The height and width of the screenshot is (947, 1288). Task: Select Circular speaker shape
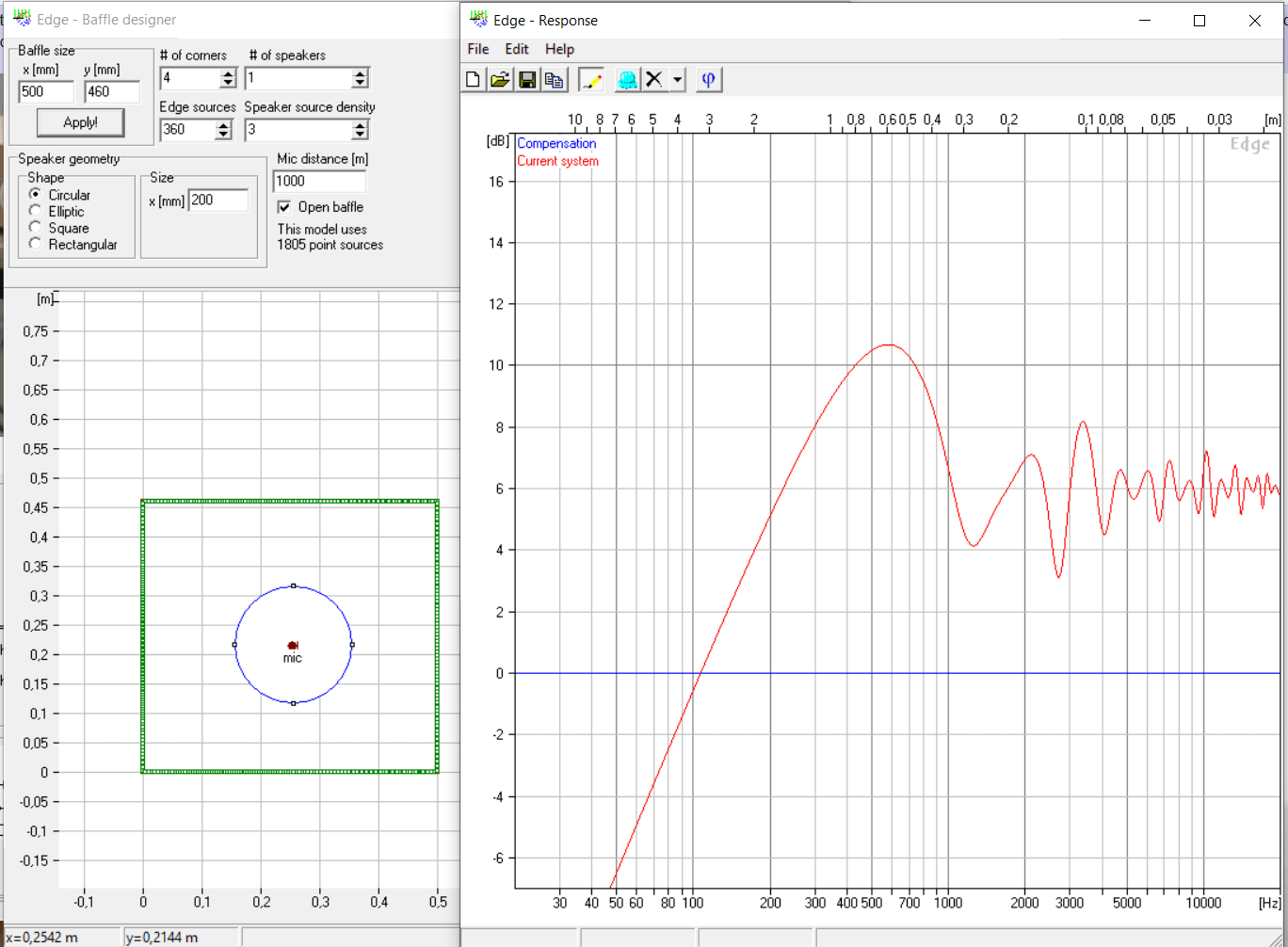(36, 194)
